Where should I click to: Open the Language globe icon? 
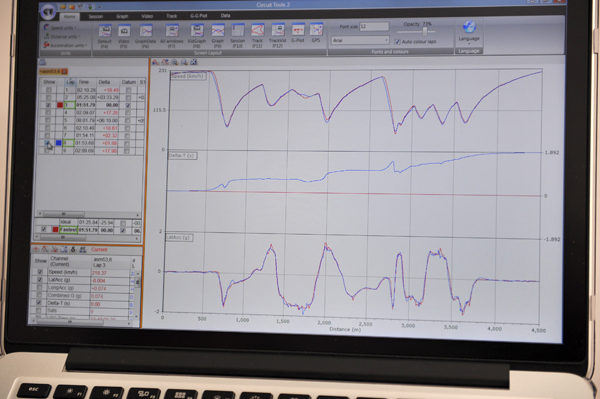(469, 27)
